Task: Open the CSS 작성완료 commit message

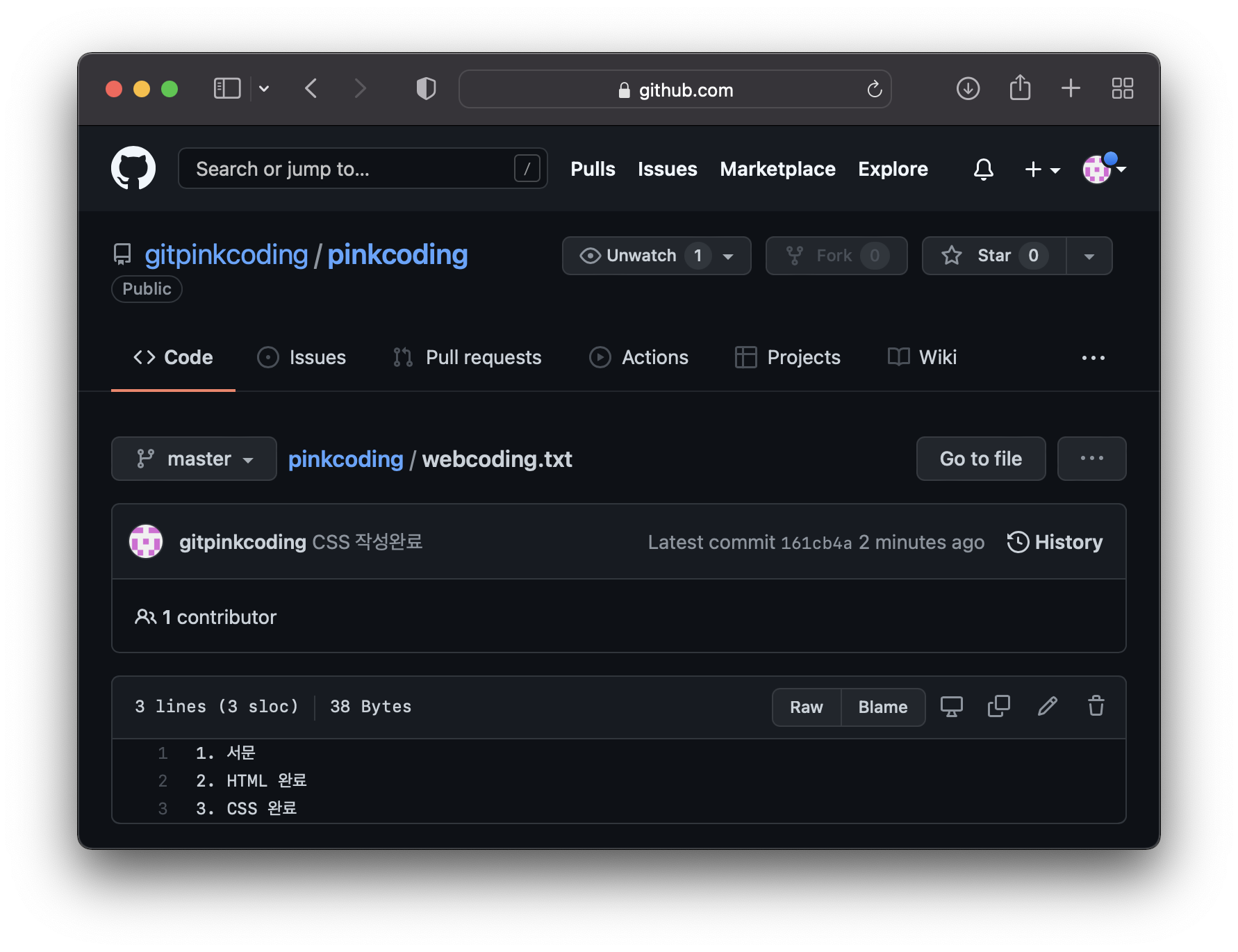Action: point(368,542)
